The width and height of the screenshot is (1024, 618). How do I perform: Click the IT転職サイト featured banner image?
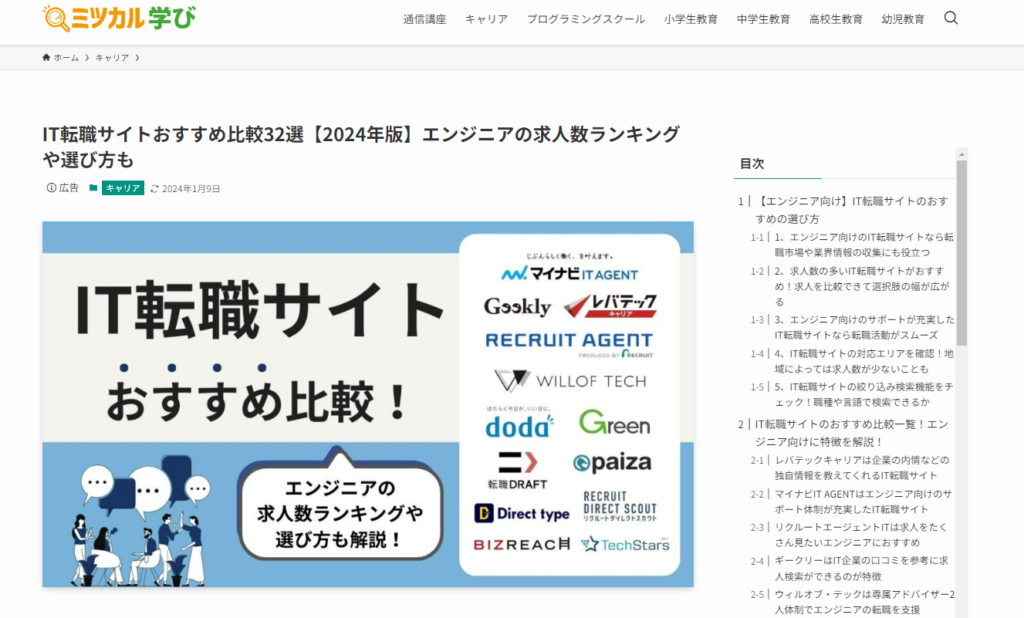click(x=368, y=404)
